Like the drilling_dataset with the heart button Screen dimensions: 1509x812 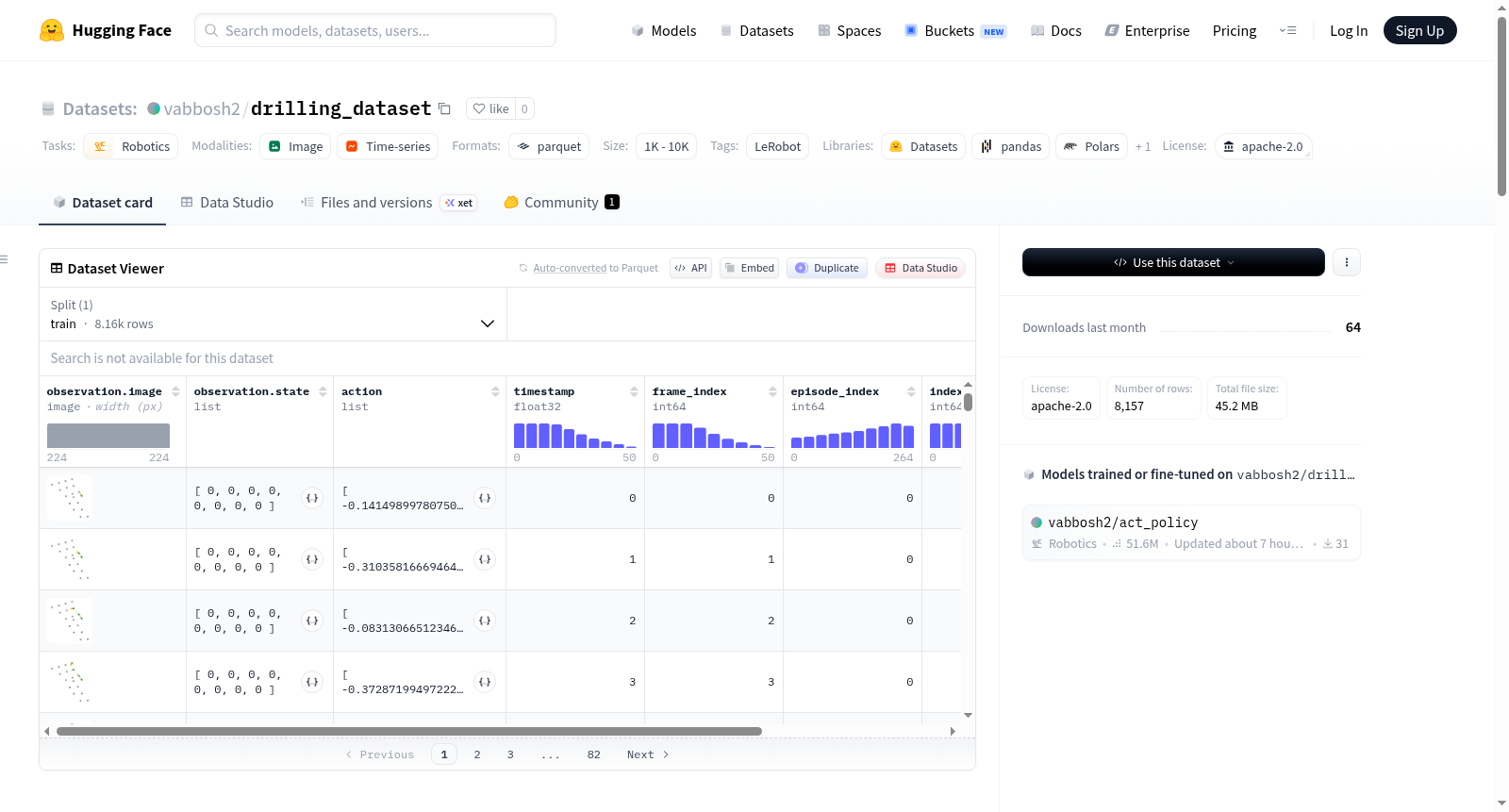click(491, 108)
